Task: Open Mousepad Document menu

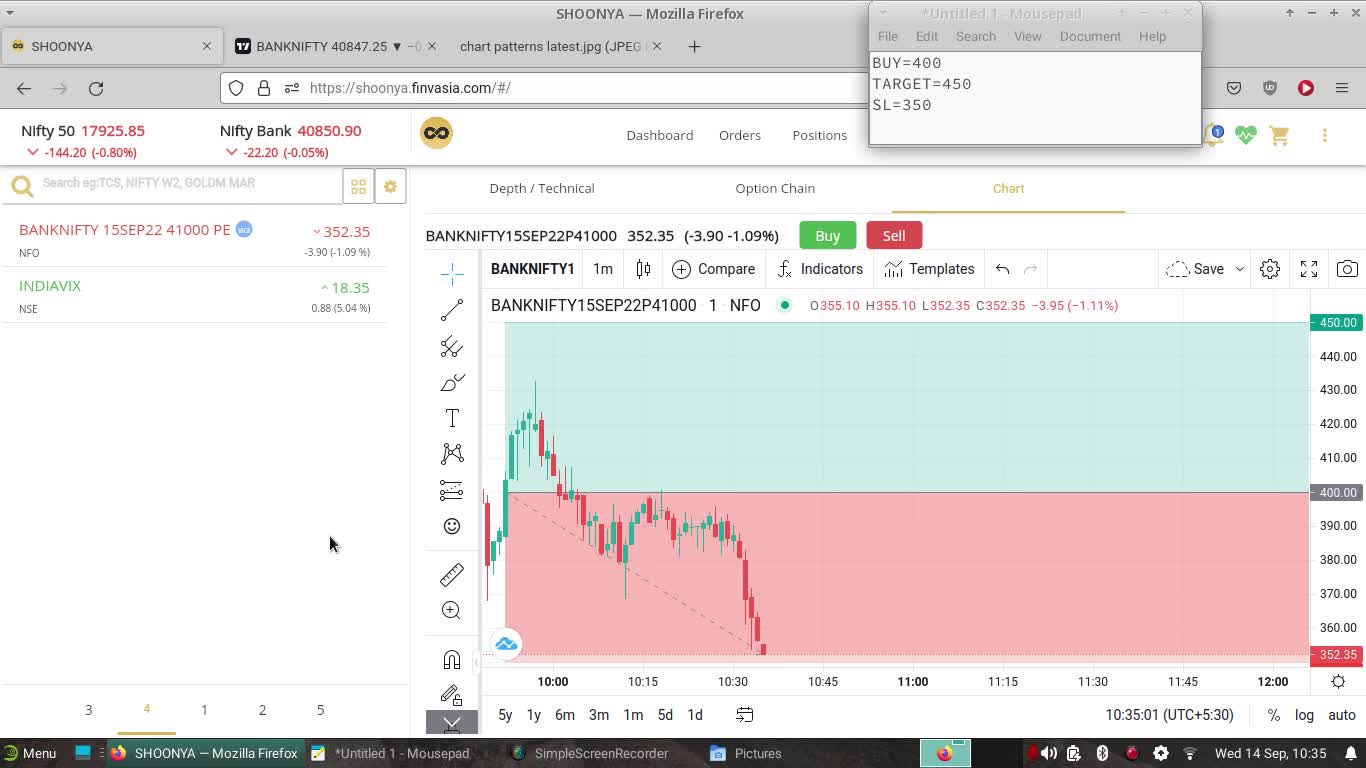Action: (1090, 36)
